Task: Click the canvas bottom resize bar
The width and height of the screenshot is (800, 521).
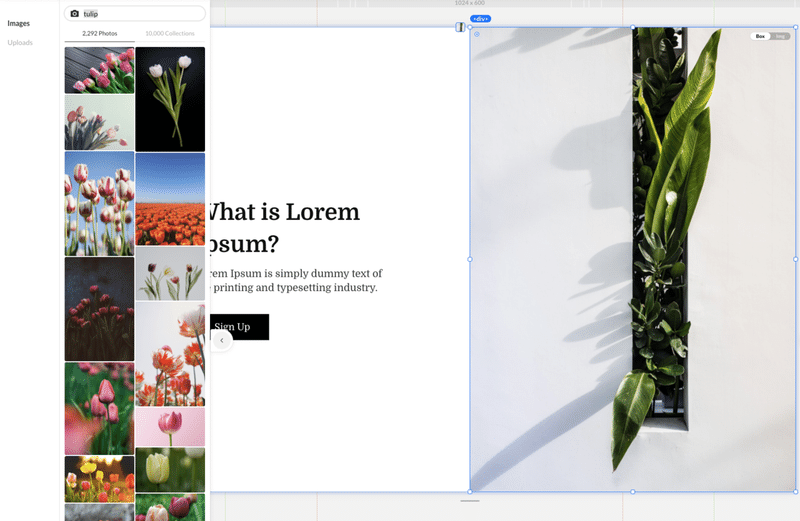Action: (470, 501)
